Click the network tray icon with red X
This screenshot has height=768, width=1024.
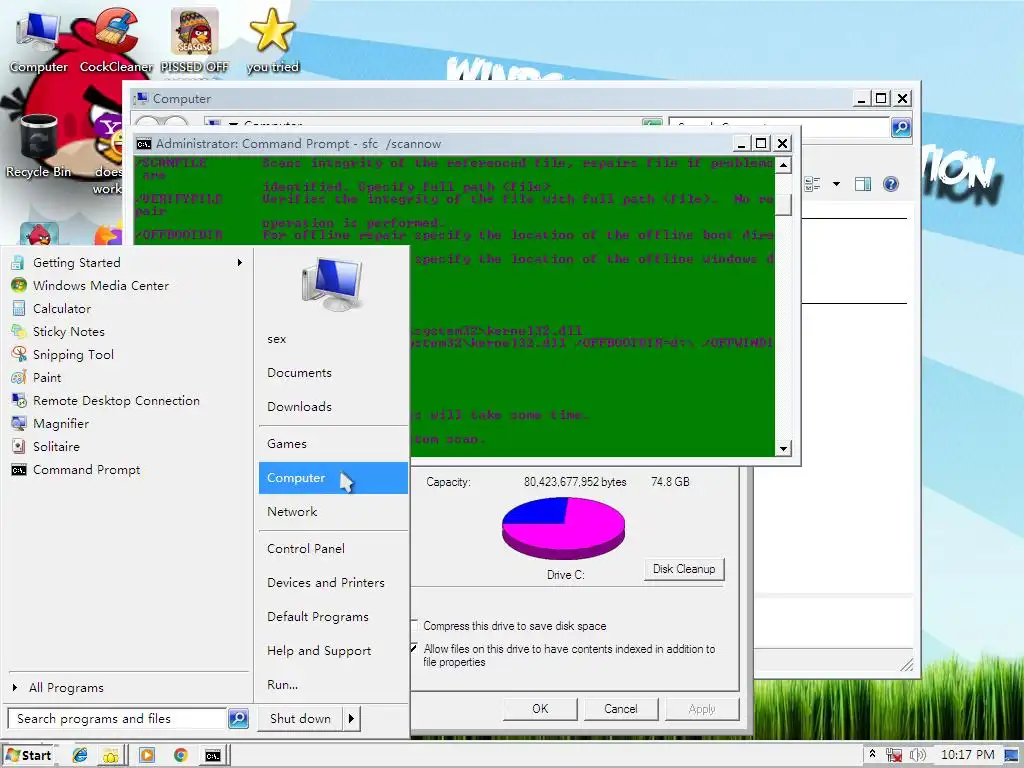tap(894, 755)
